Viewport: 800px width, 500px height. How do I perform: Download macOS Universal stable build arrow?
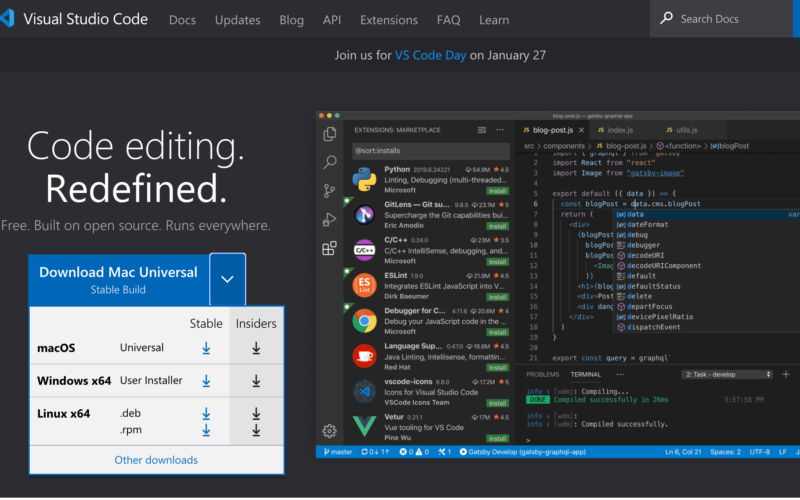coord(206,348)
